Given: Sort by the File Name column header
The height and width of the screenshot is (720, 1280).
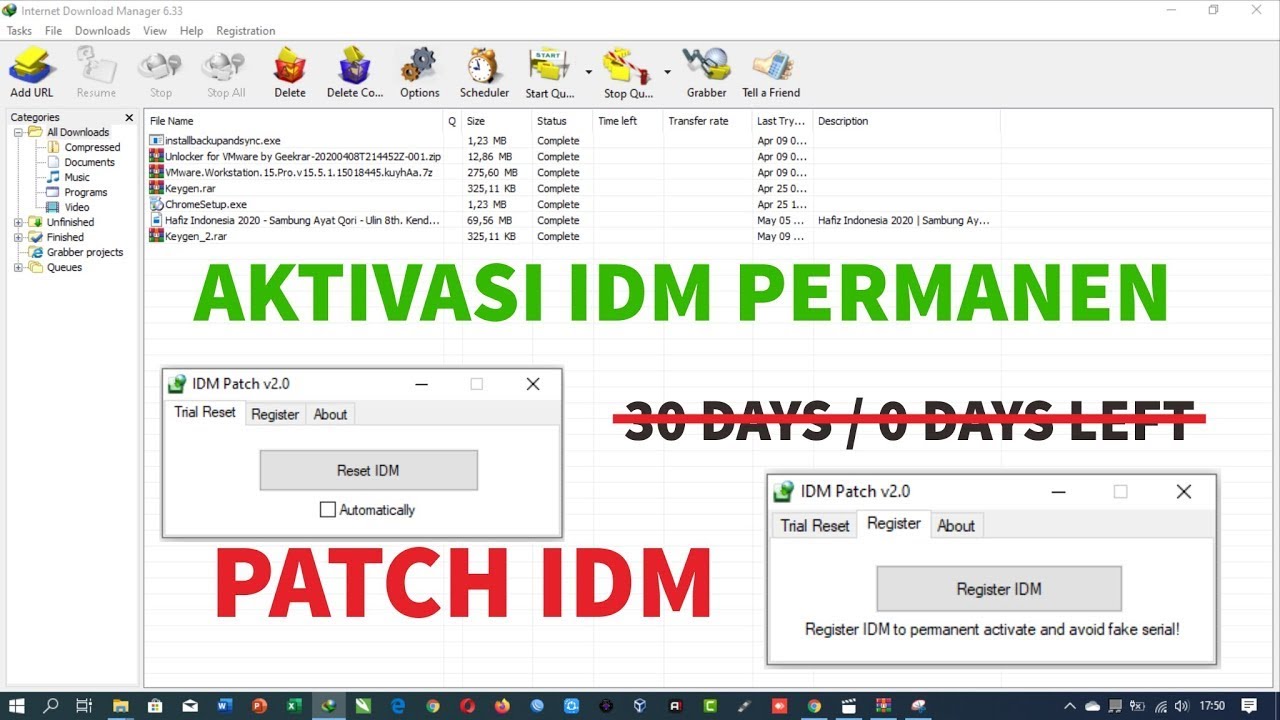Looking at the screenshot, I should (295, 121).
